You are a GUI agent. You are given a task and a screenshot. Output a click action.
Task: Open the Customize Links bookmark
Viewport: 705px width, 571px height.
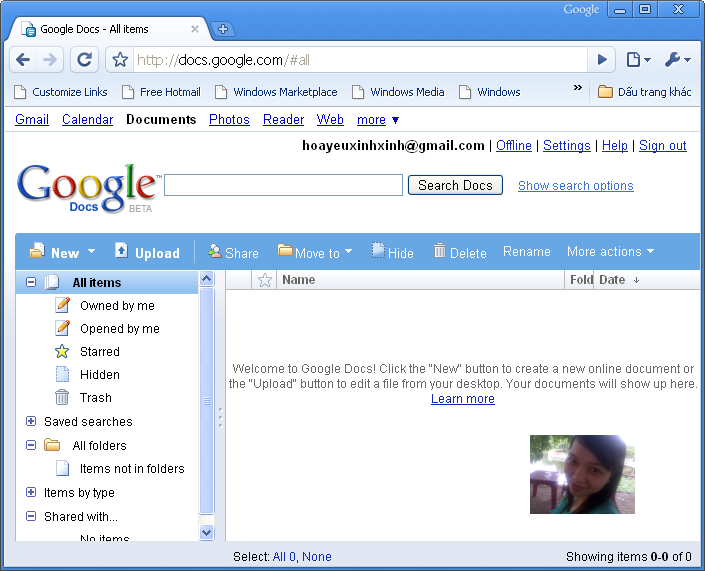pos(61,92)
